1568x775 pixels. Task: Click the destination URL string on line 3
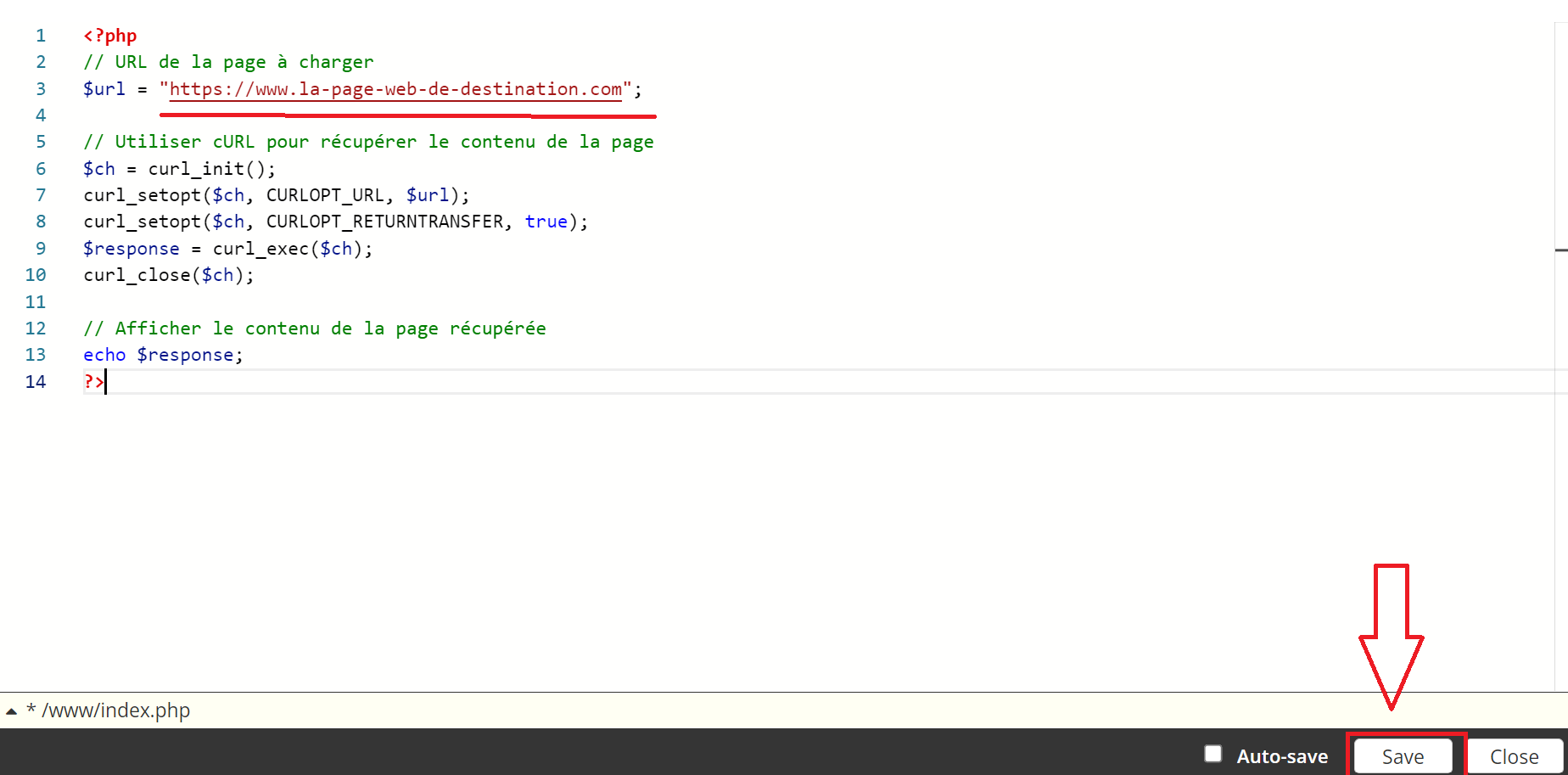coord(395,89)
